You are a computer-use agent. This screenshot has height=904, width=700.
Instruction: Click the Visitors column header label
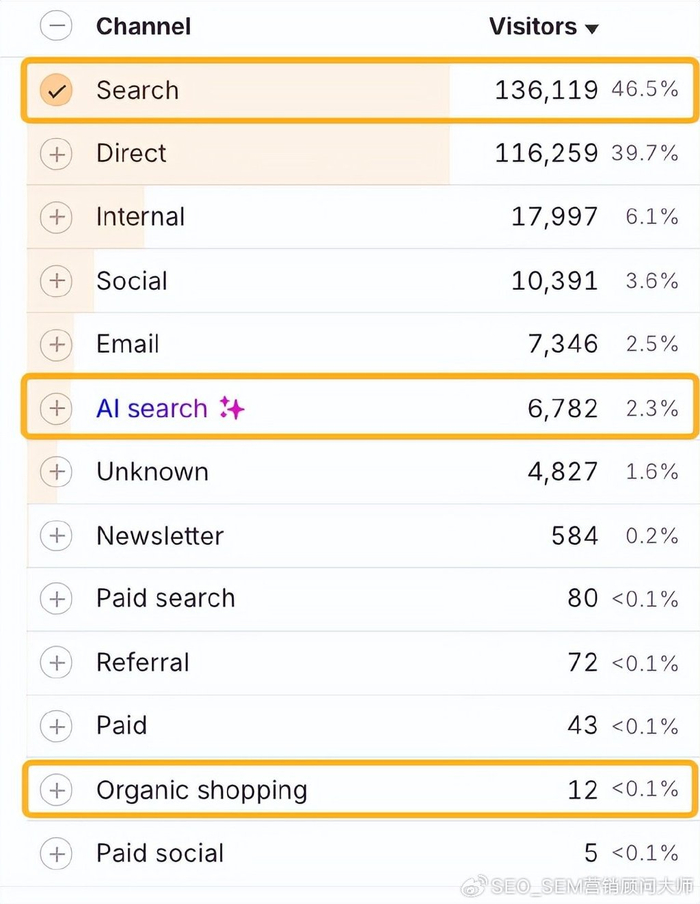(532, 26)
